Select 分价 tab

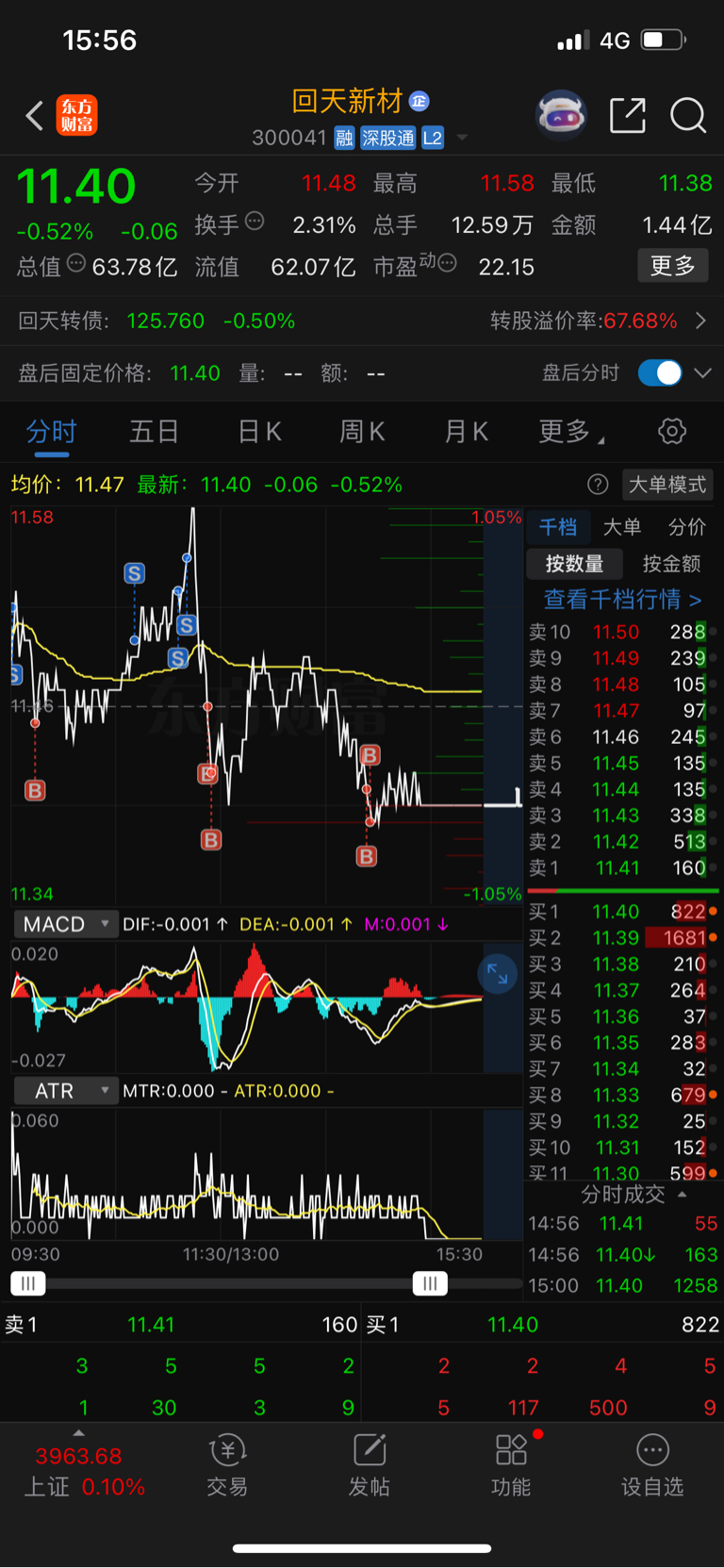686,527
